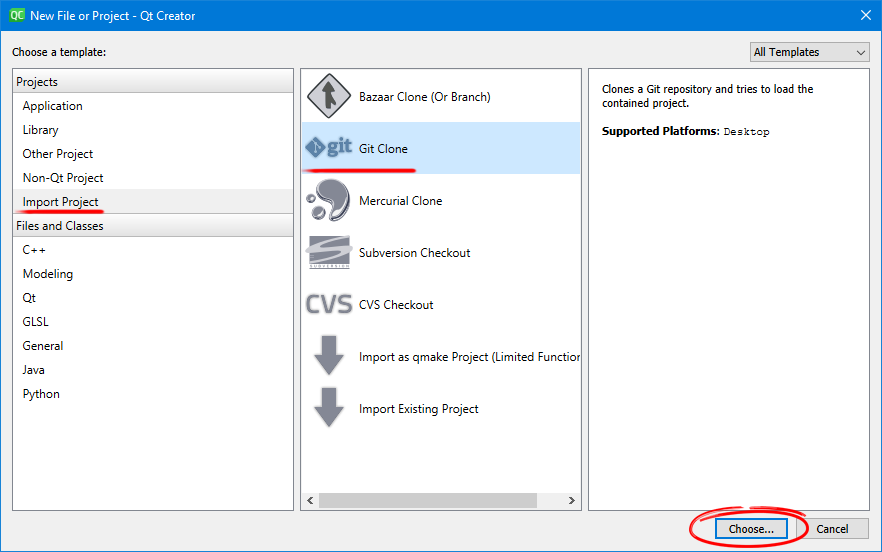
Task: Click the Cancel button
Action: tap(832, 529)
